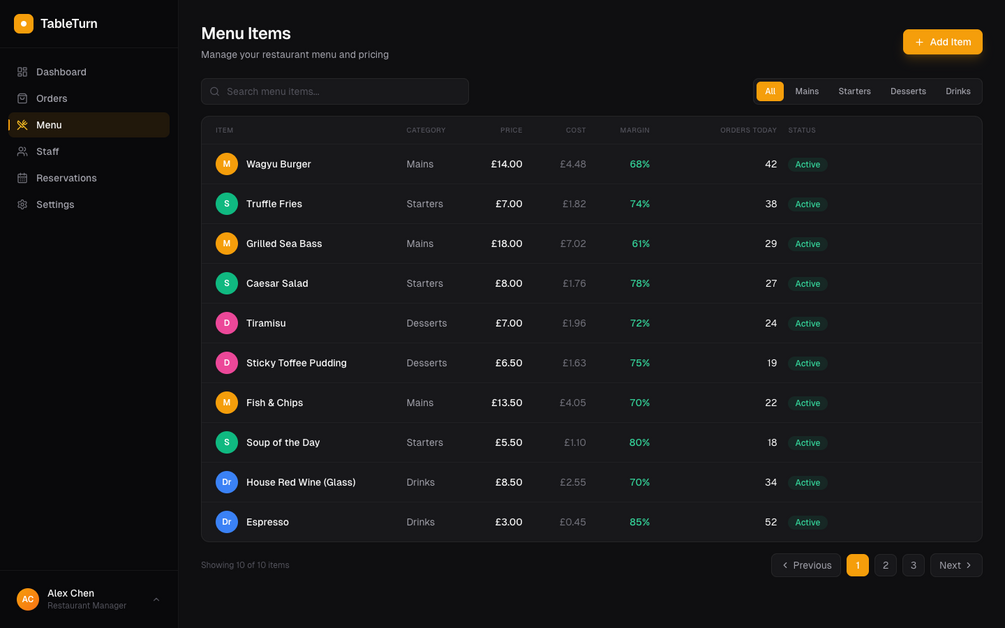Toggle Active status of Tiramisu

click(x=807, y=324)
